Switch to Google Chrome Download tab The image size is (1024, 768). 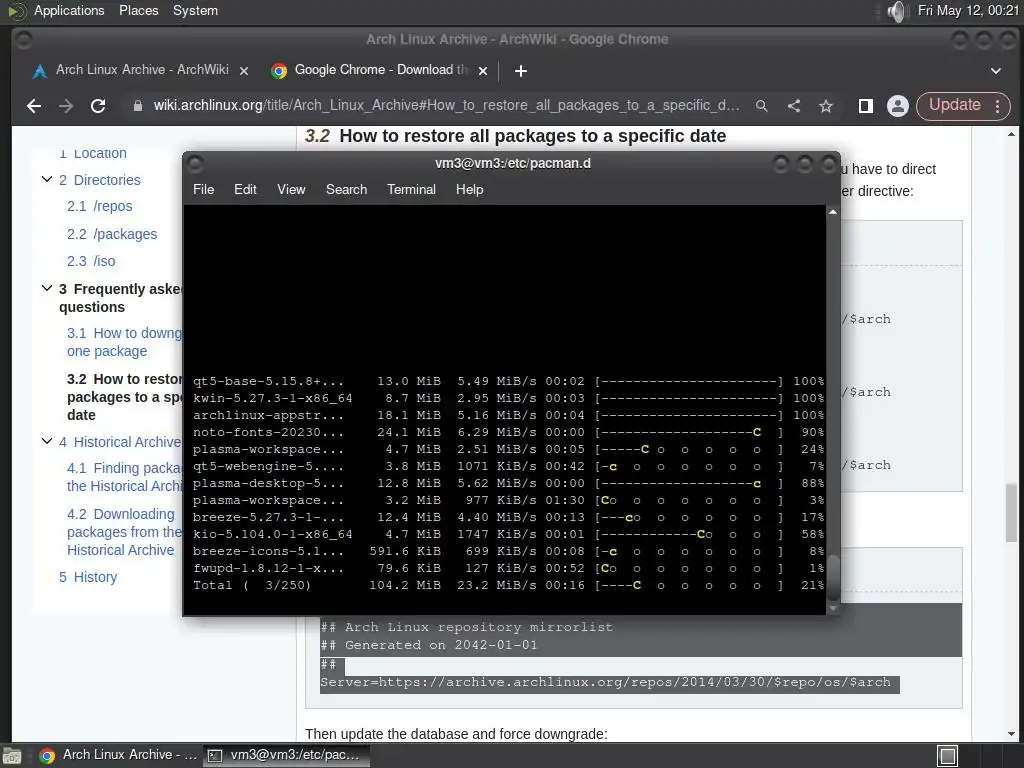pos(379,70)
